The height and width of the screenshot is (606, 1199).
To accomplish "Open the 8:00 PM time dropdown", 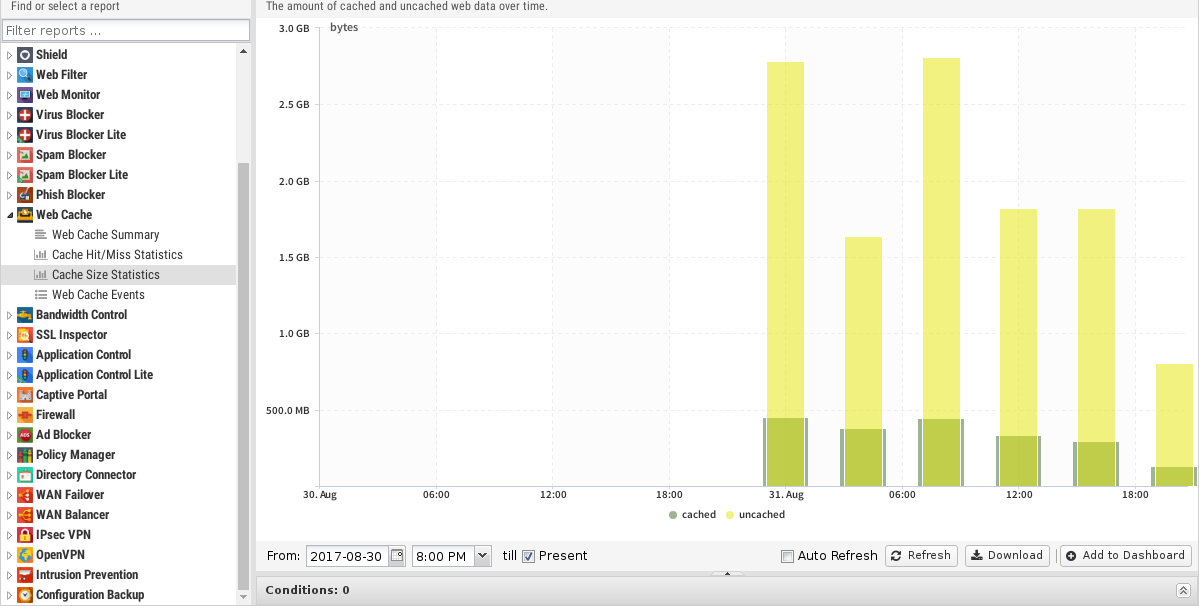I will [483, 556].
